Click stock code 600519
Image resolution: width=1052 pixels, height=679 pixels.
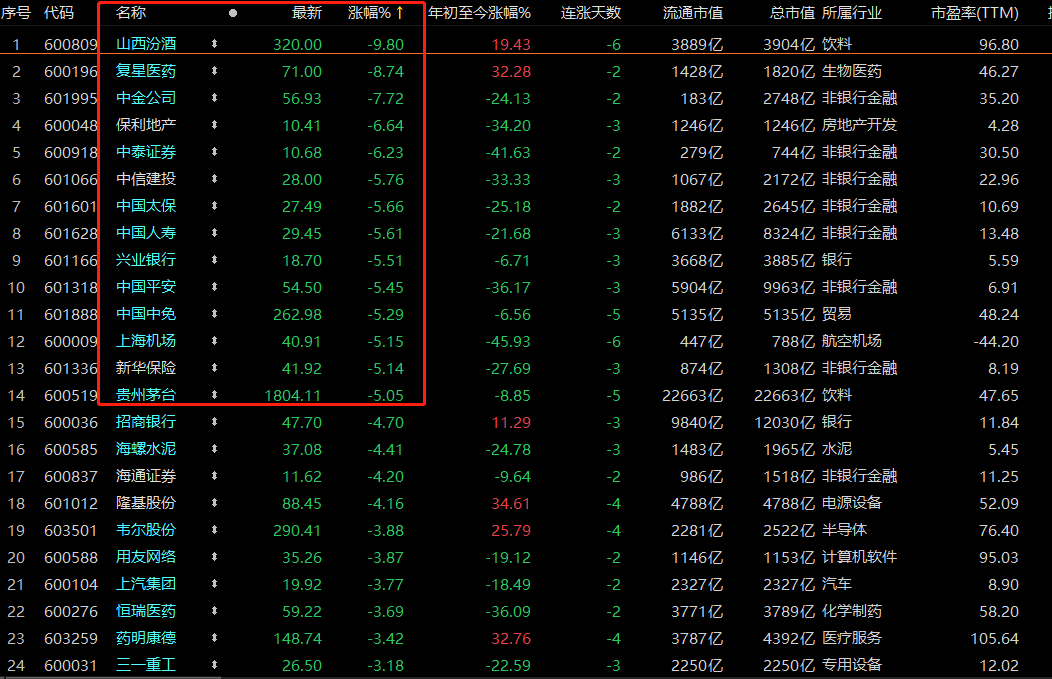[70, 396]
